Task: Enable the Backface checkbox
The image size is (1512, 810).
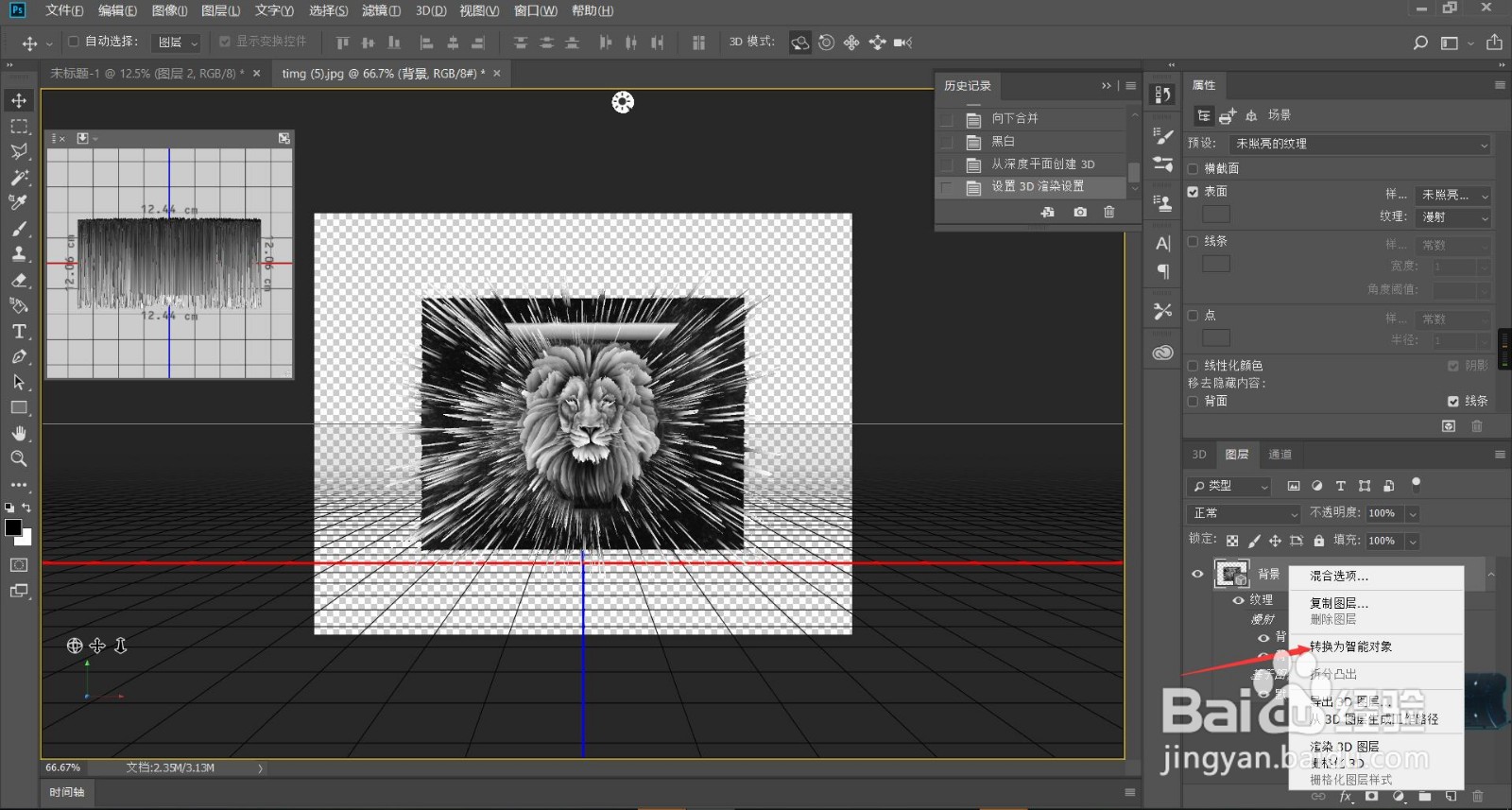Action: (1193, 402)
